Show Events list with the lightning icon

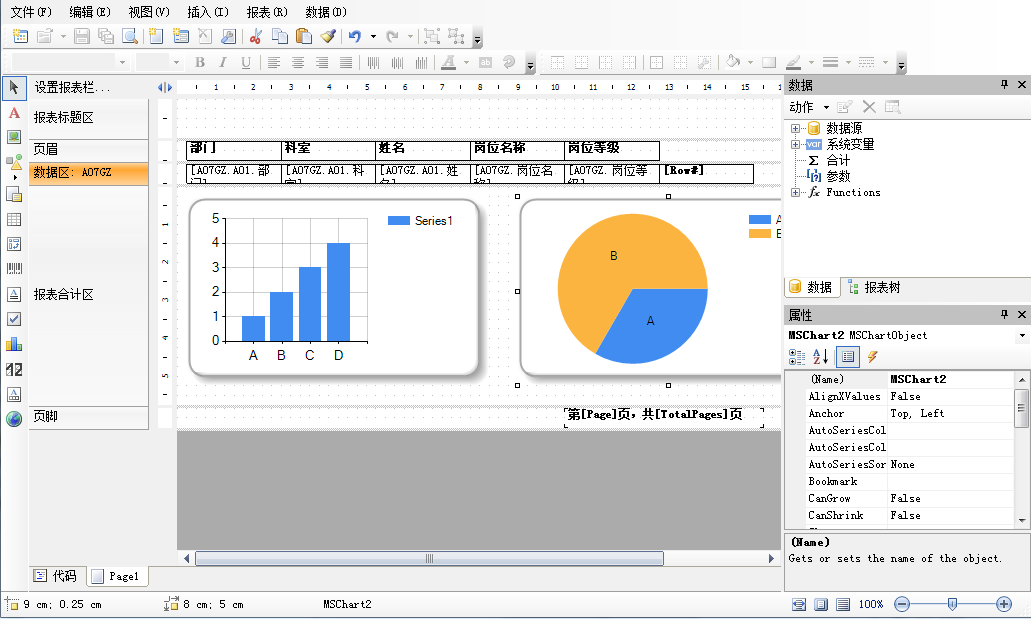pyautogui.click(x=873, y=357)
